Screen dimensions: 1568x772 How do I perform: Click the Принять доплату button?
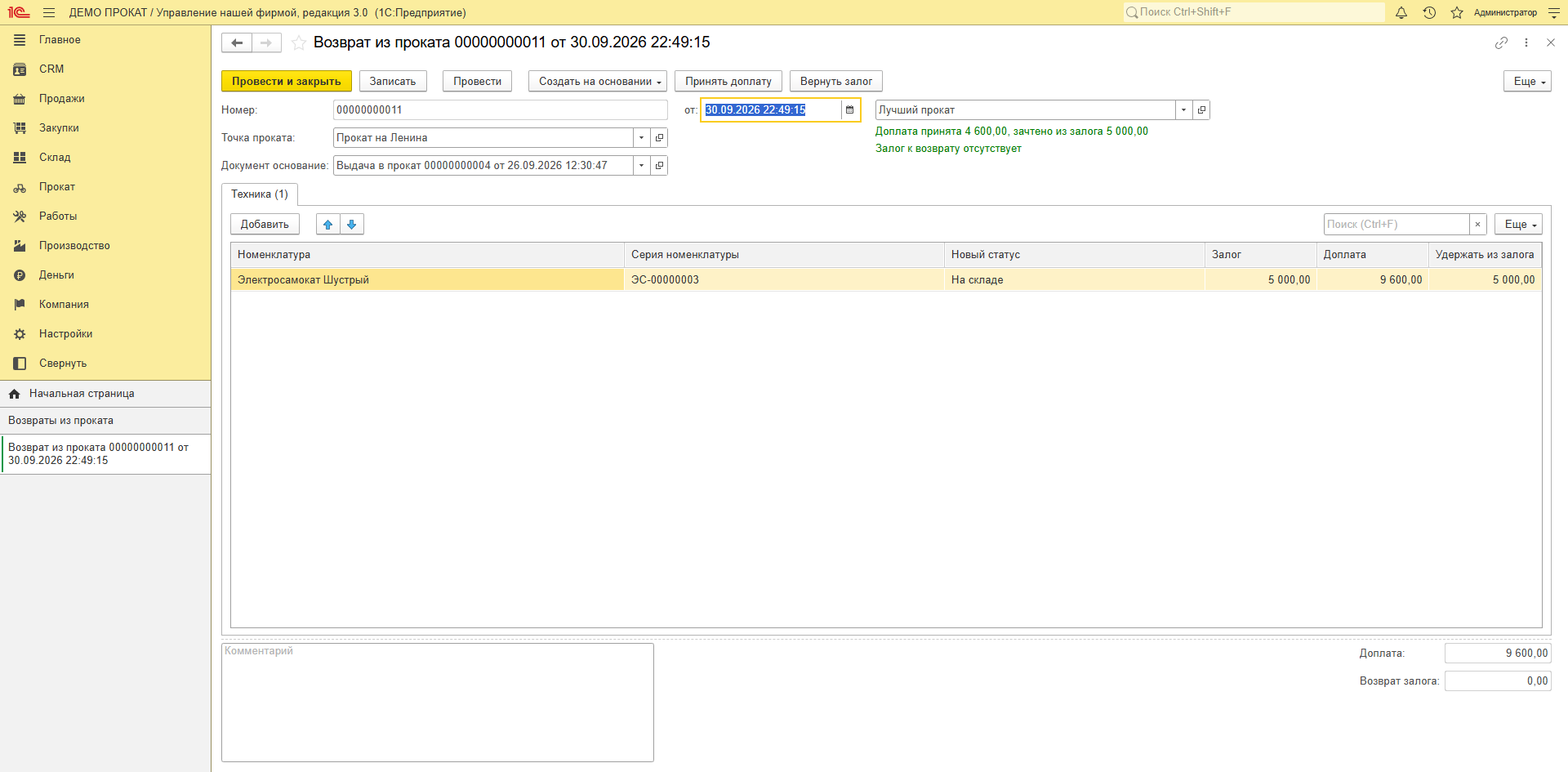[x=728, y=81]
